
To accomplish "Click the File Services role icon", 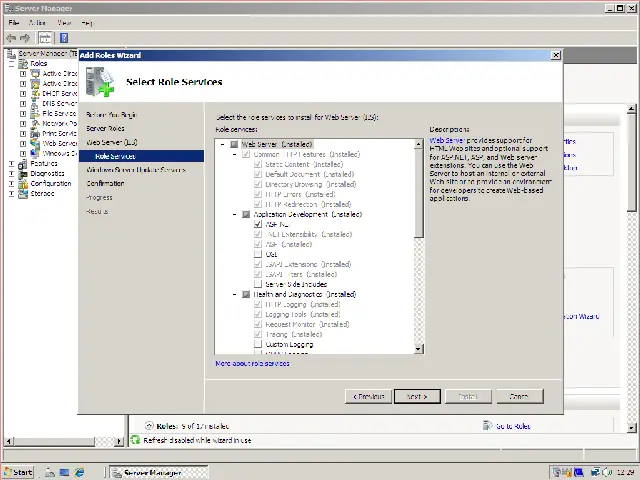I will pyautogui.click(x=36, y=113).
